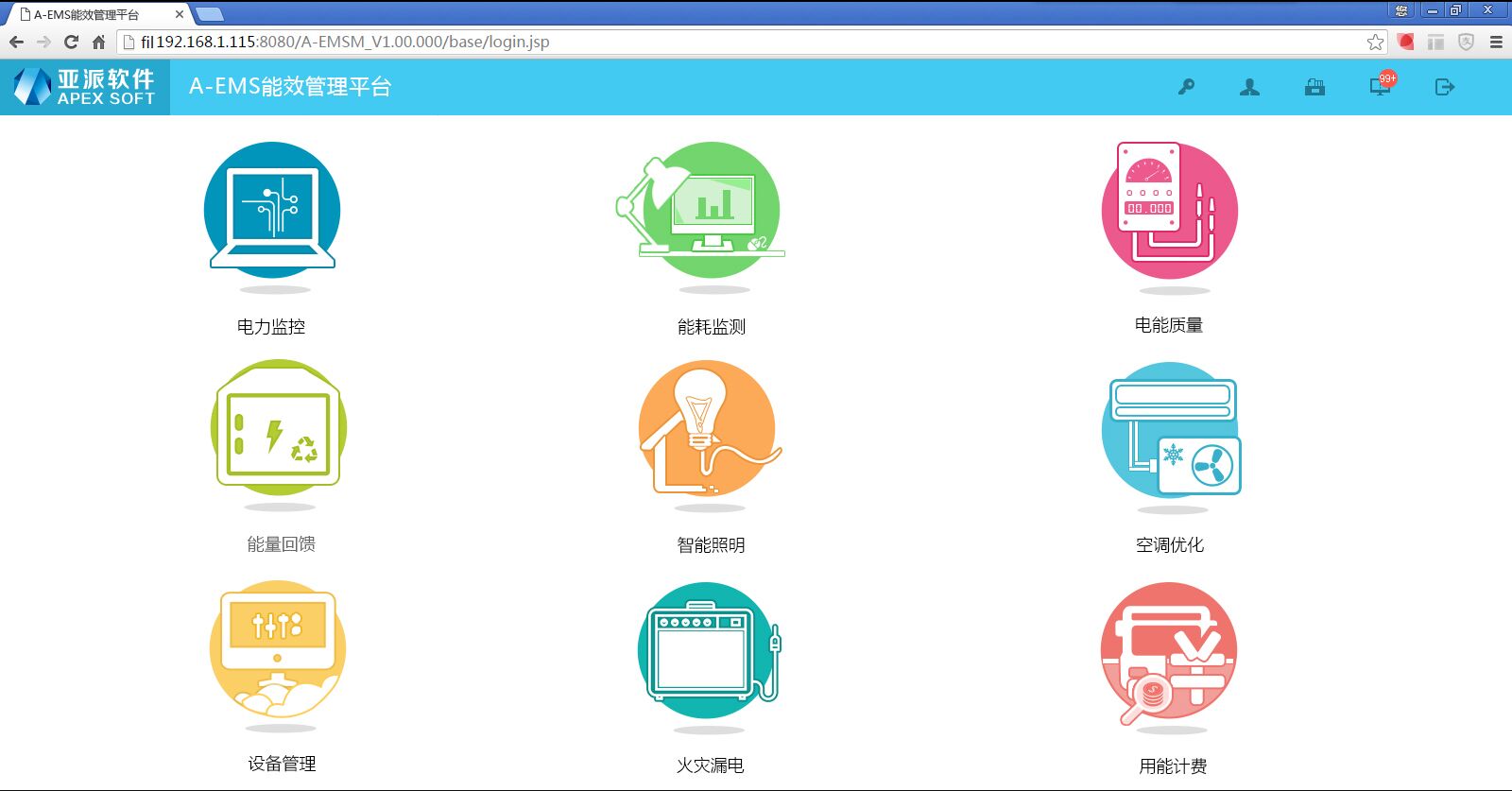
Task: Click the printer/fax icon in header
Action: [1314, 87]
